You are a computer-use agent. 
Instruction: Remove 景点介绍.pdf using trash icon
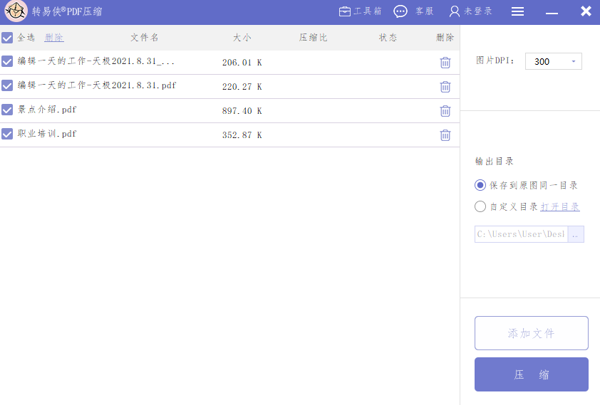pos(445,110)
